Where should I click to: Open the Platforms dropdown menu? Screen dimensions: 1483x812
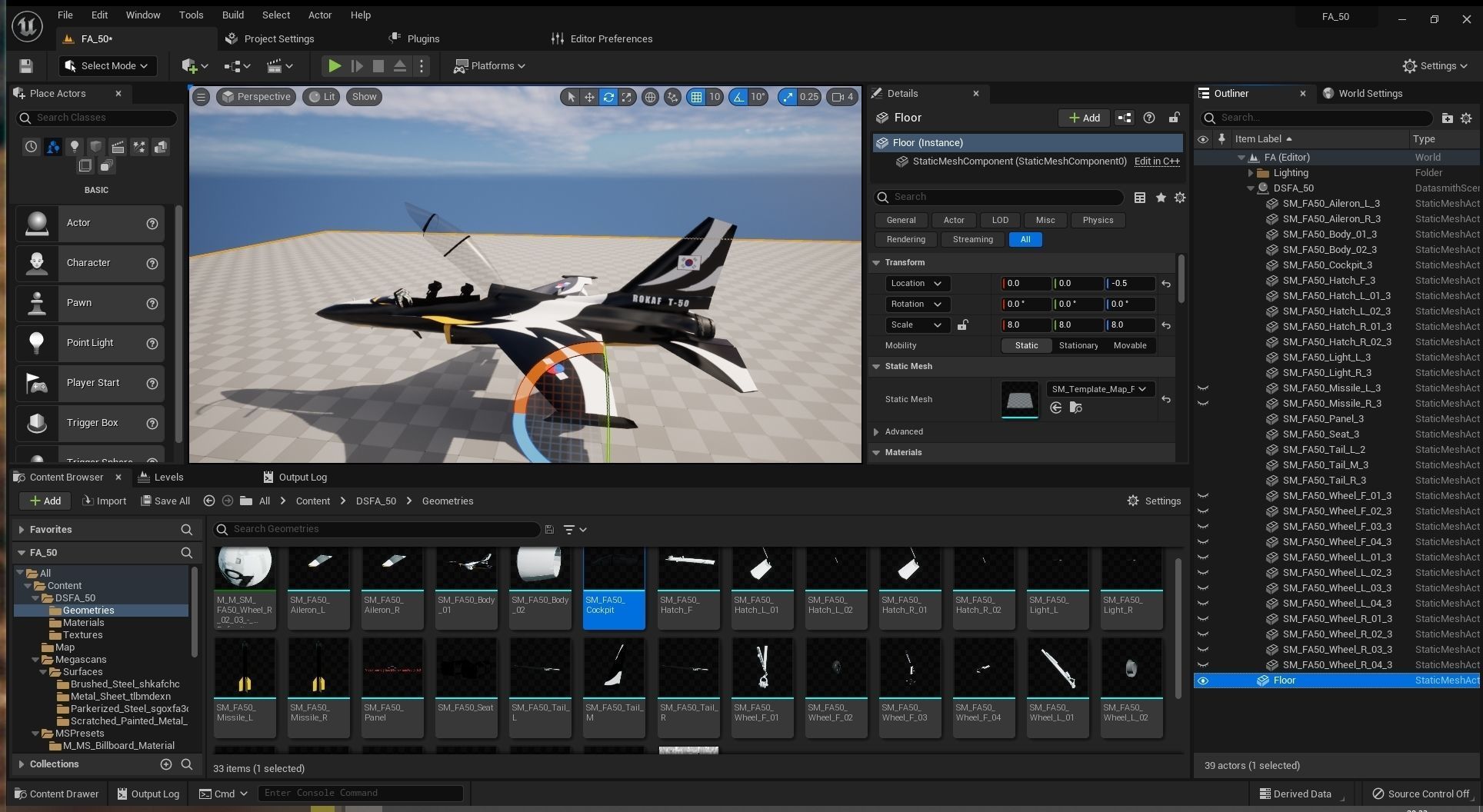[x=489, y=66]
